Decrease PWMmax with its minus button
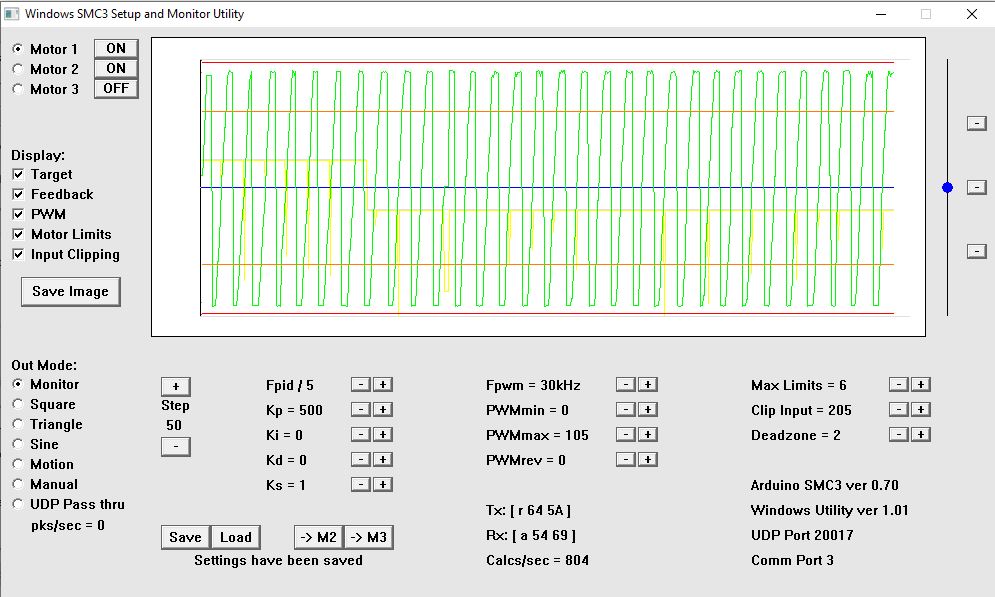This screenshot has height=597, width=995. 625,435
